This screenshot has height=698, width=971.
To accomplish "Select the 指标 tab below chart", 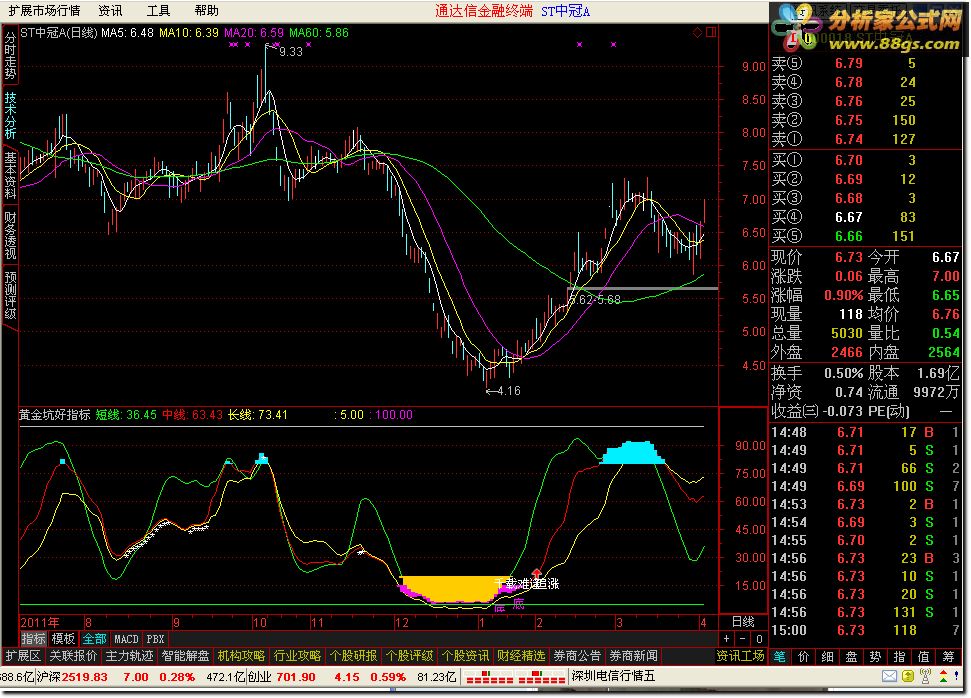I will point(33,639).
